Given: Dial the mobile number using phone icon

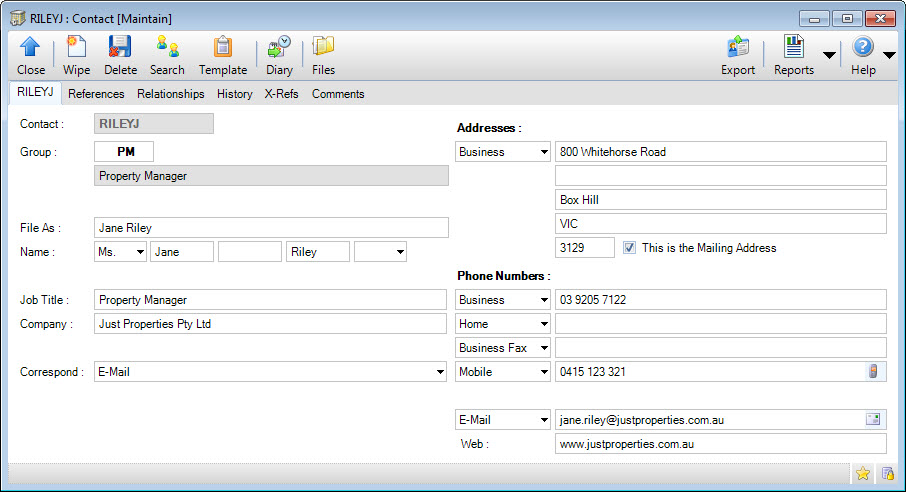Looking at the screenshot, I should click(873, 371).
